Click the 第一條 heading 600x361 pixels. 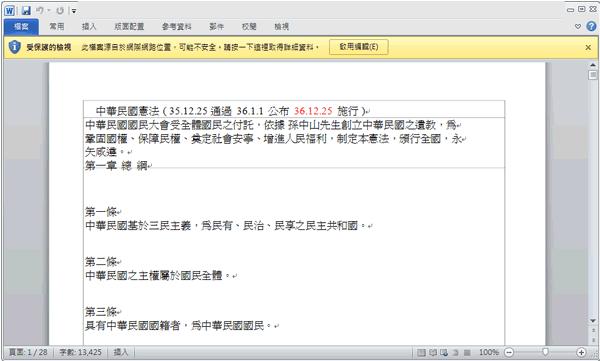coord(101,212)
